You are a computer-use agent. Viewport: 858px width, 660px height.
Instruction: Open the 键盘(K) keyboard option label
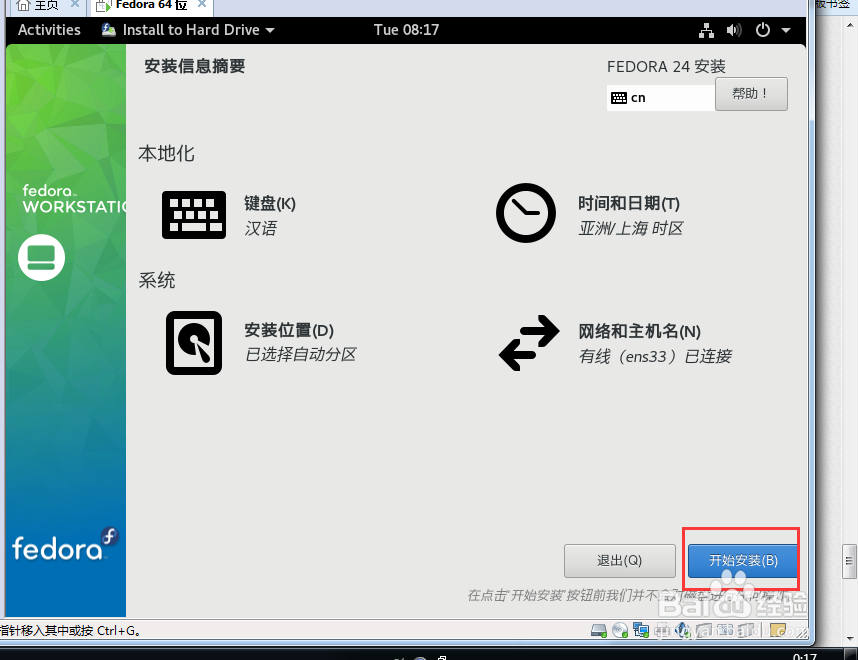[270, 204]
